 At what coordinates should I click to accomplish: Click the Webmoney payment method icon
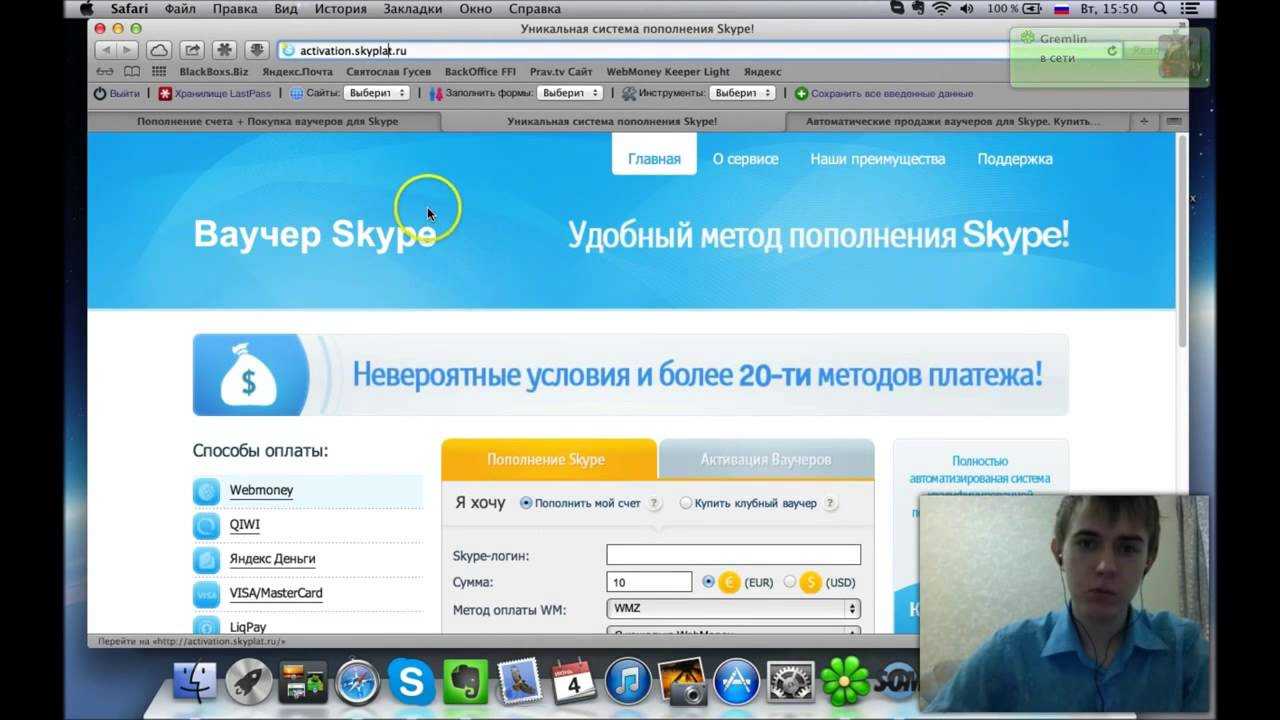[207, 491]
